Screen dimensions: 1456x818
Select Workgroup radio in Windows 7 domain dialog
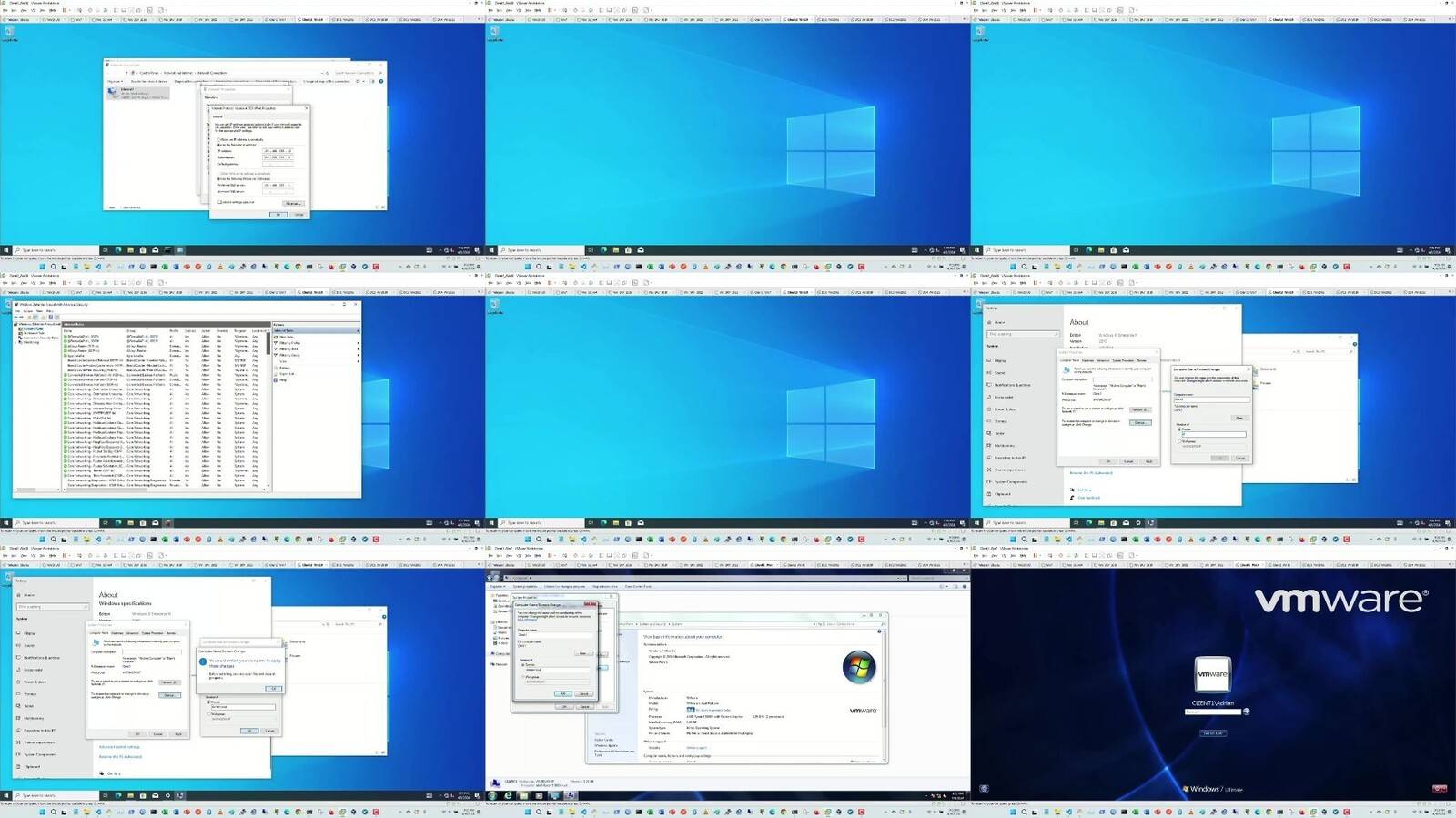point(522,677)
